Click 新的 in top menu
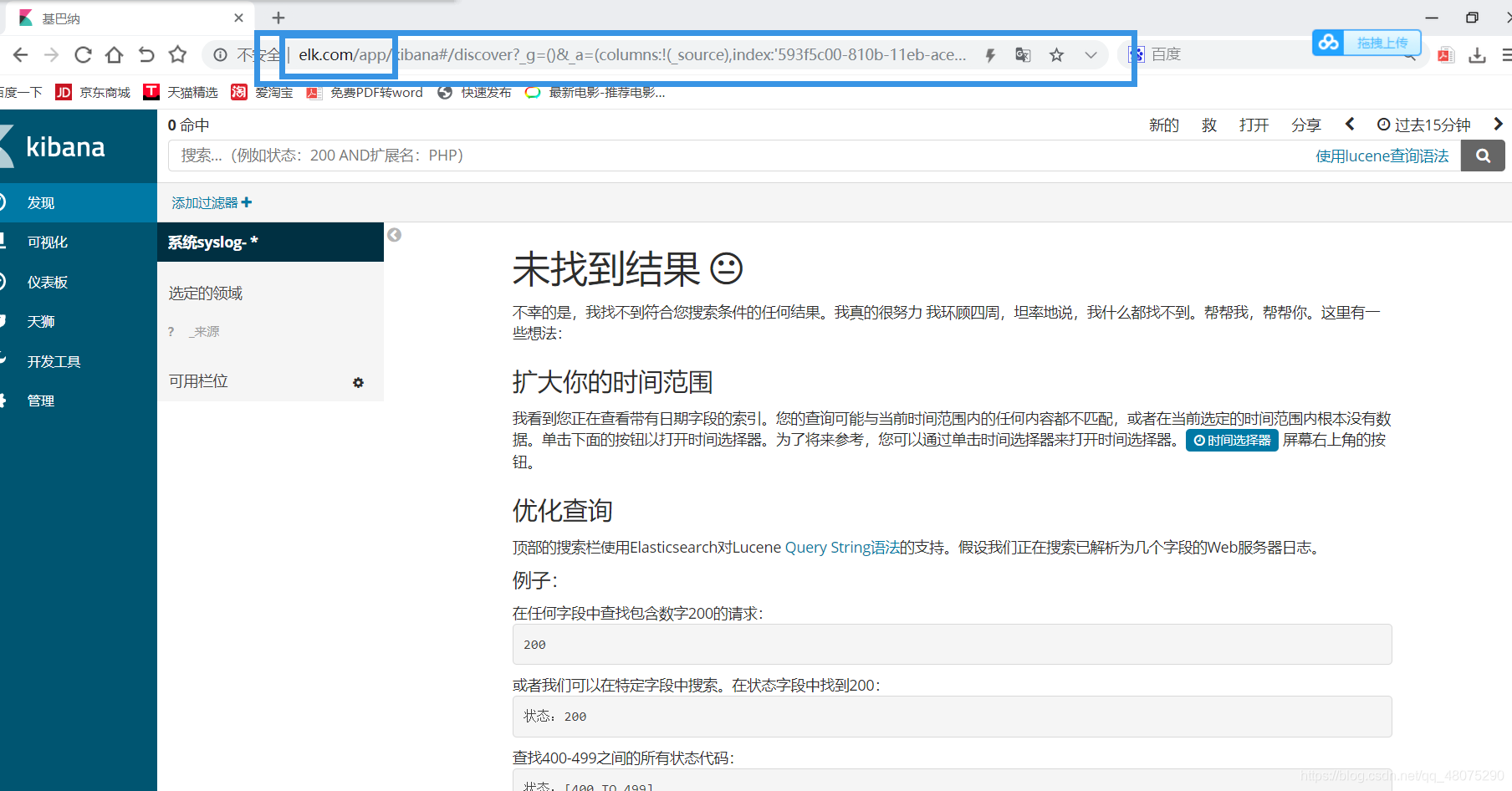1512x791 pixels. [x=1163, y=125]
